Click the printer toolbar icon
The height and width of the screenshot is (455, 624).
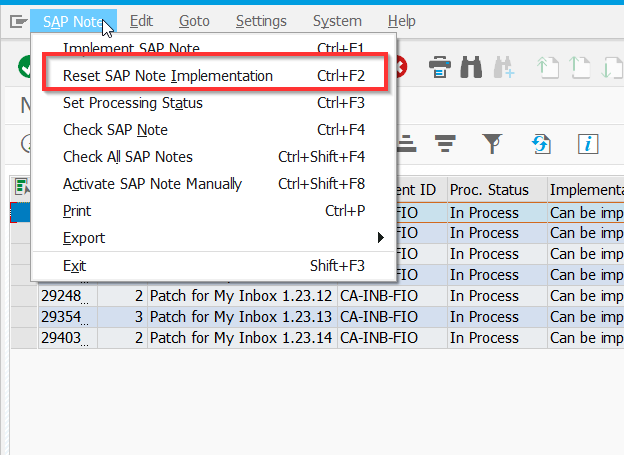[x=440, y=67]
